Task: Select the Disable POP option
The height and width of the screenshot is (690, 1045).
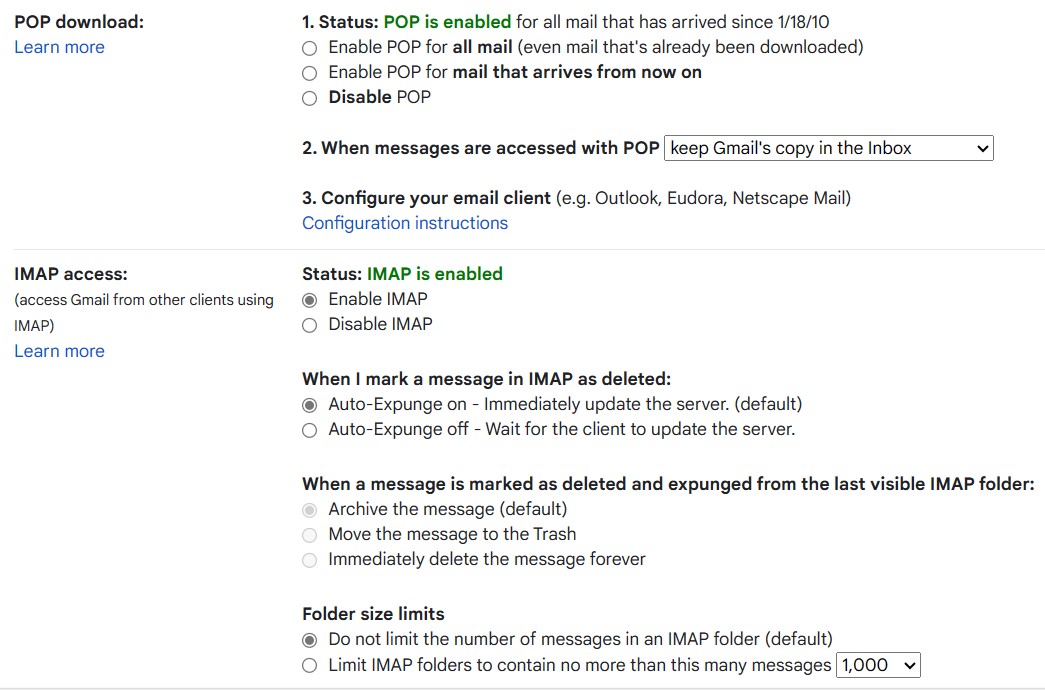Action: [x=310, y=97]
